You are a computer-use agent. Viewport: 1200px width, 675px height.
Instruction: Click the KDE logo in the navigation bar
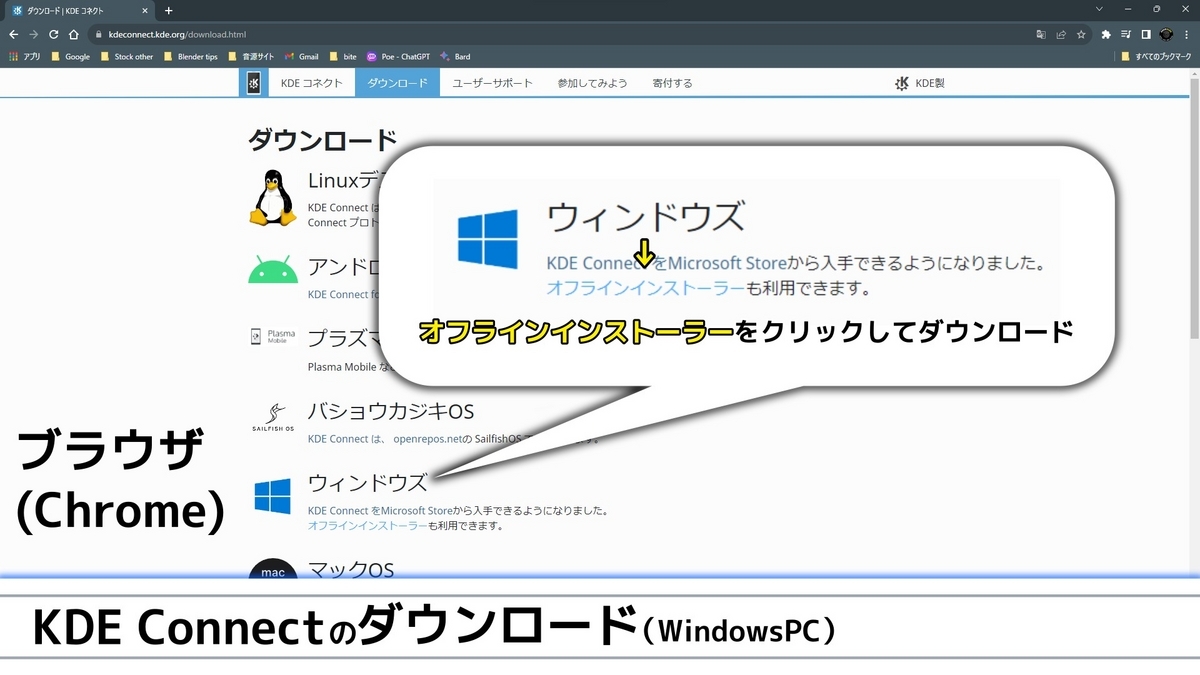pyautogui.click(x=253, y=82)
